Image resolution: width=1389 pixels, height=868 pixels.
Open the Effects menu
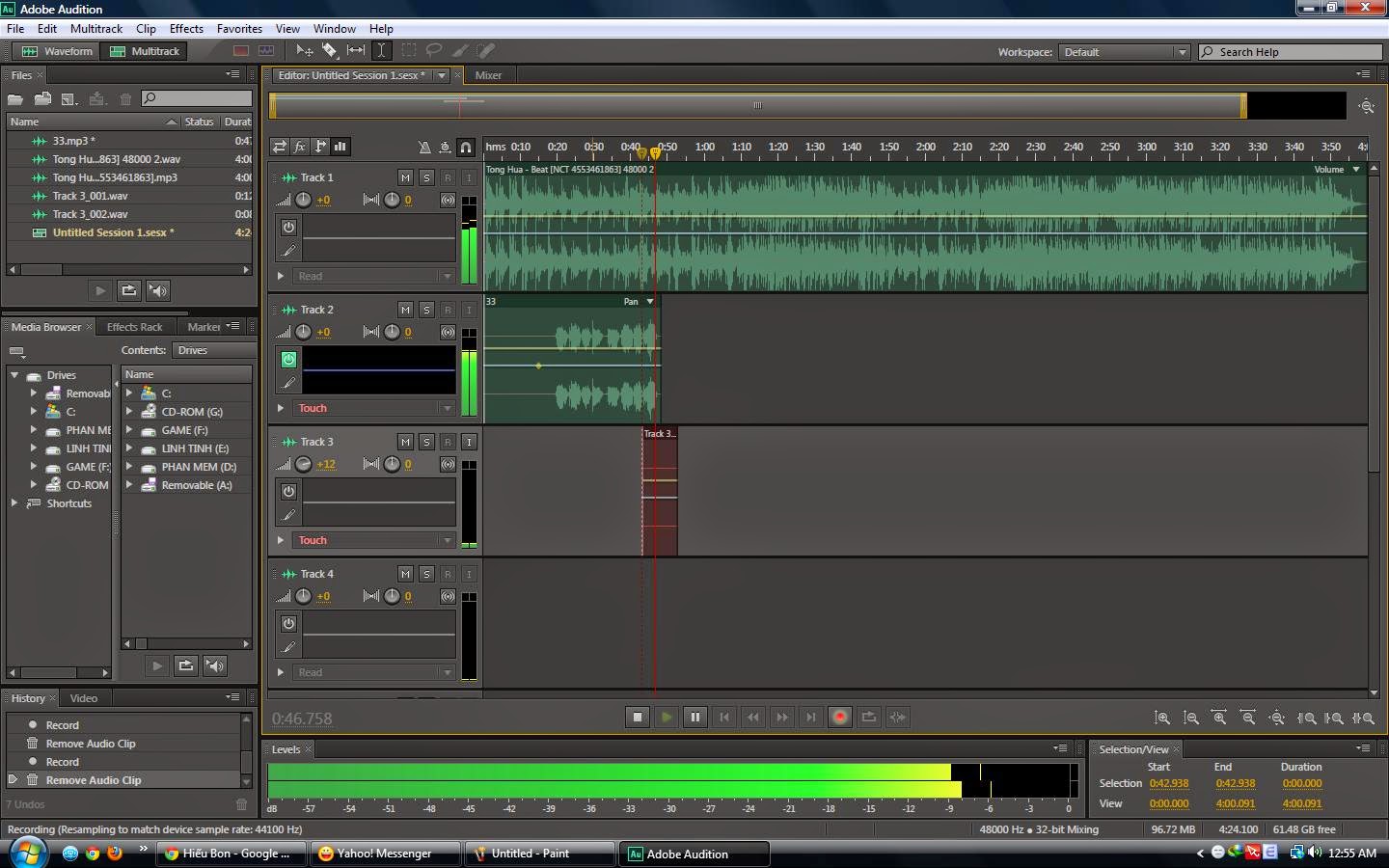(x=186, y=29)
